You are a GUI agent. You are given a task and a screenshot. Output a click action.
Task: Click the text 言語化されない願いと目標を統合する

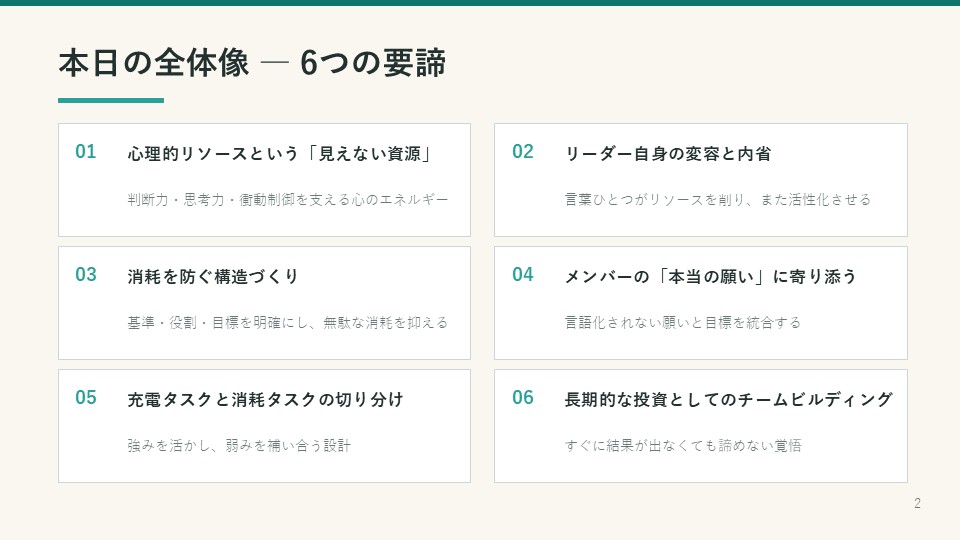click(x=683, y=323)
